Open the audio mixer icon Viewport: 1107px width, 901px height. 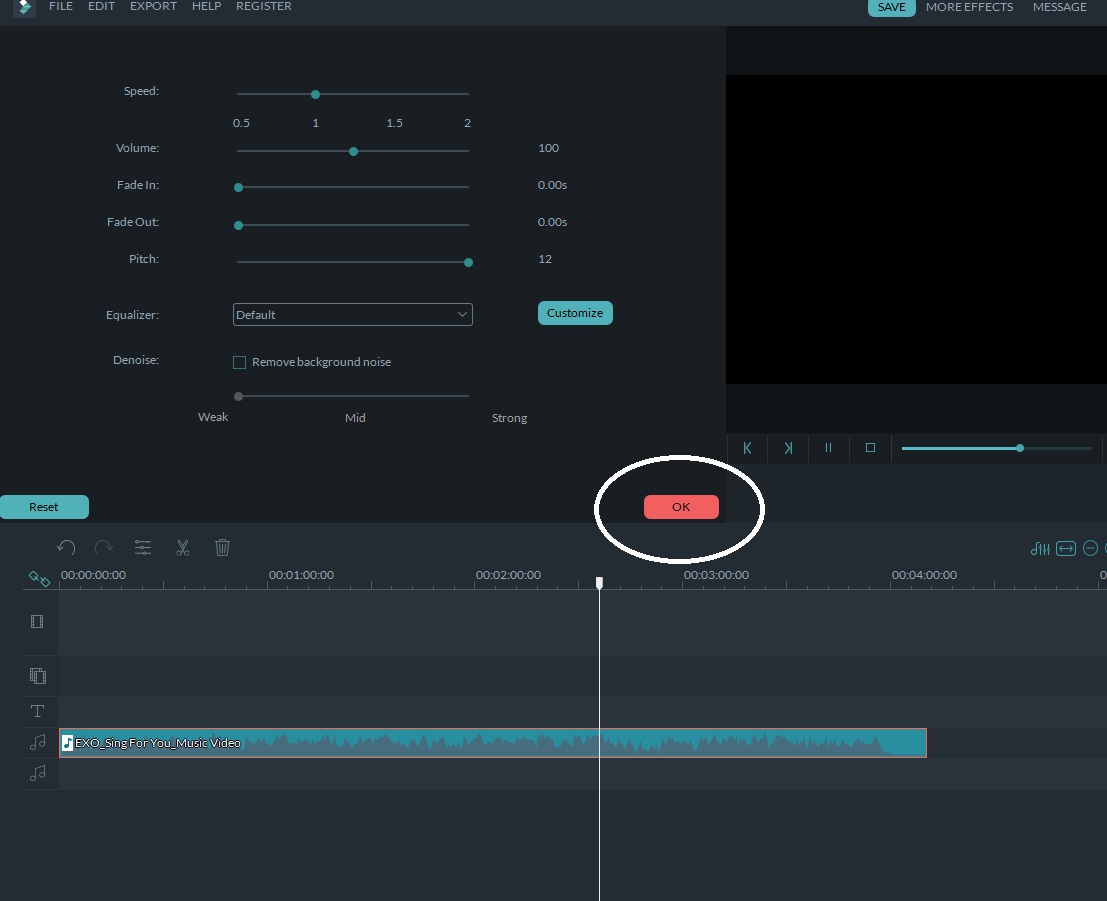click(1040, 548)
